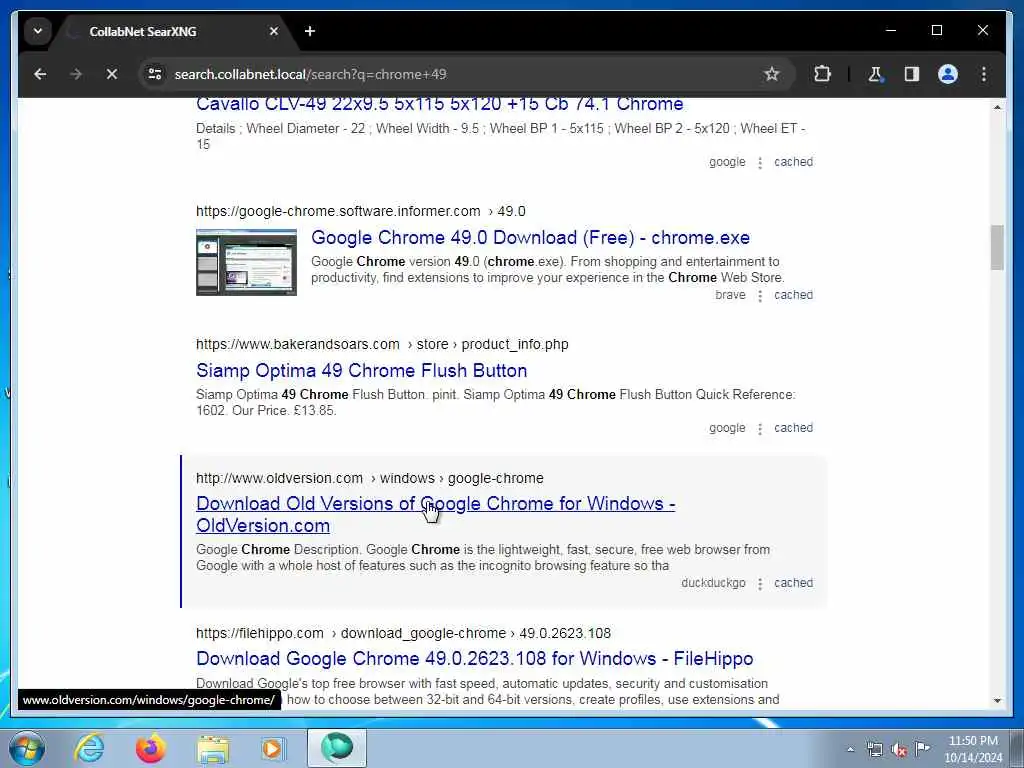Open FileHippo Chrome 49.0.2623.108 download link

pyautogui.click(x=474, y=658)
